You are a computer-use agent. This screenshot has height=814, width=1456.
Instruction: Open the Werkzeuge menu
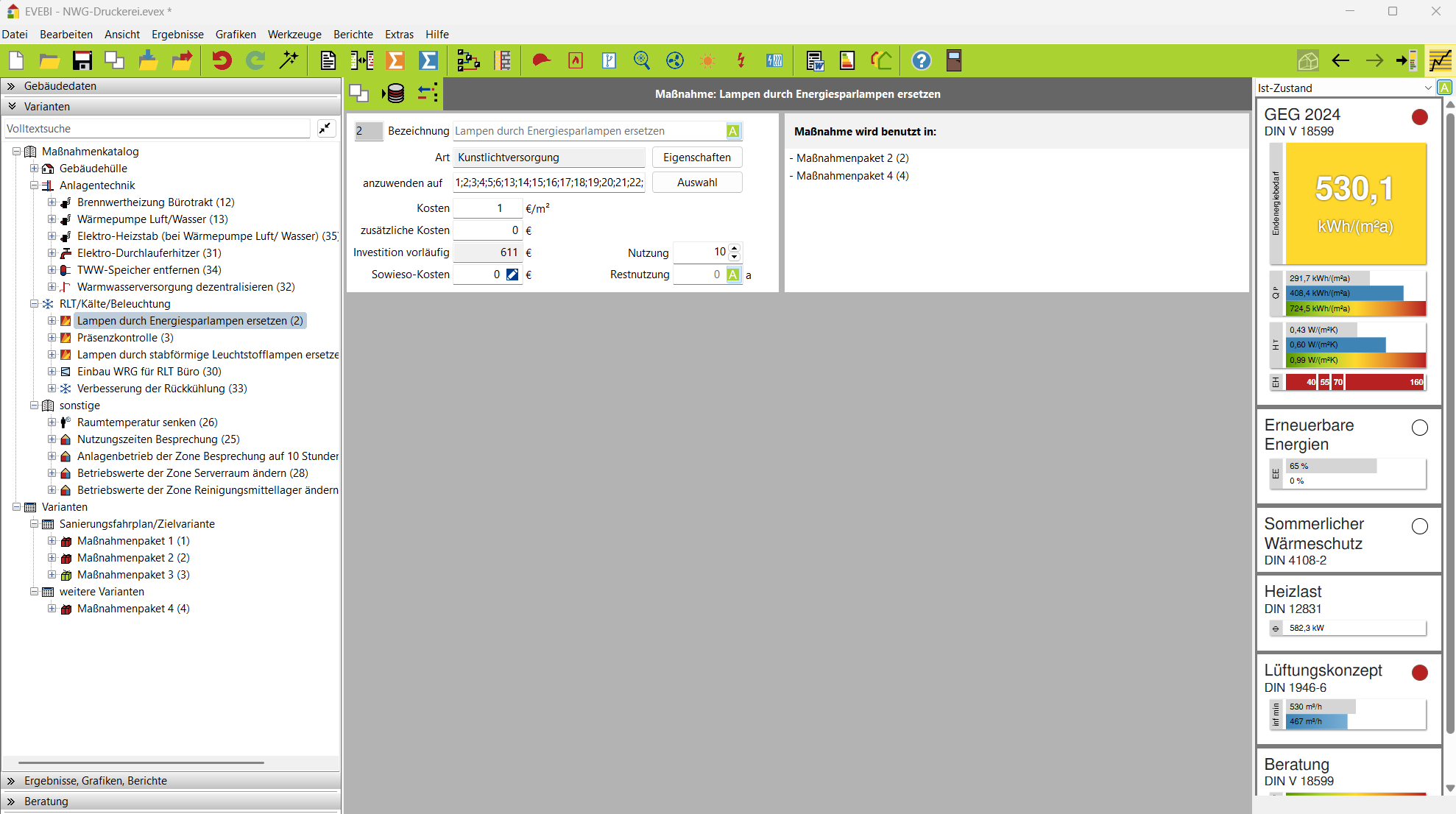coord(294,35)
